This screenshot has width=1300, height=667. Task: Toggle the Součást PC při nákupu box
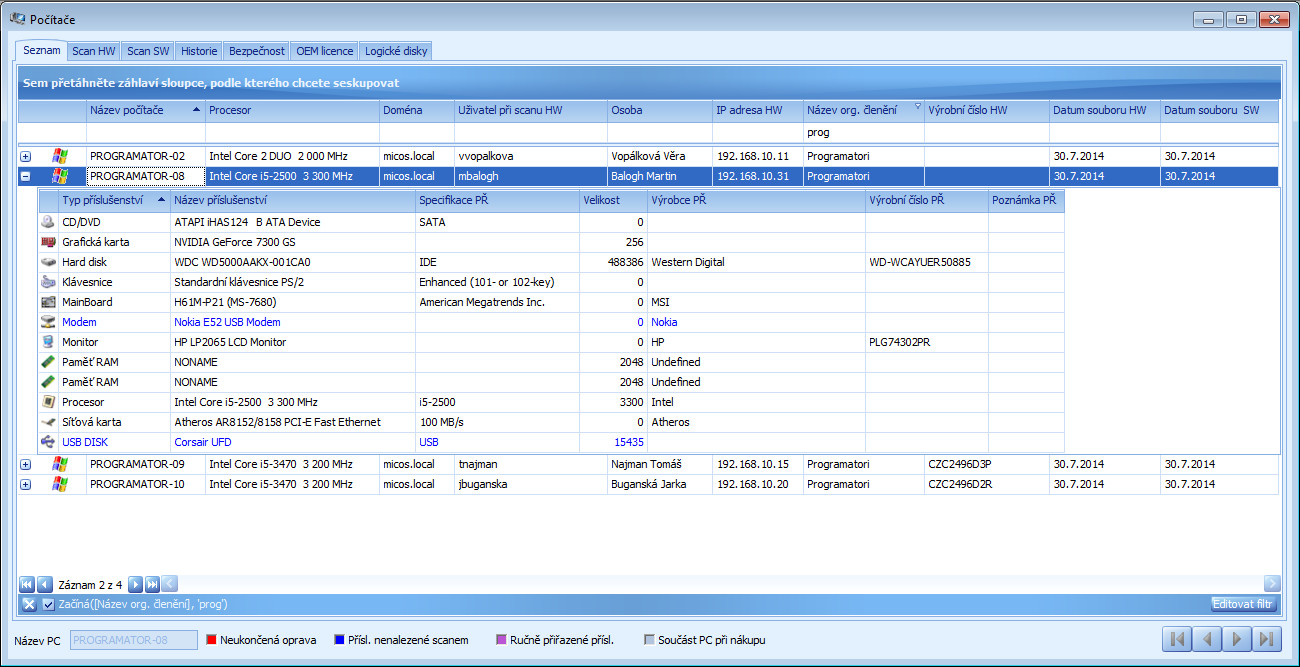point(649,640)
